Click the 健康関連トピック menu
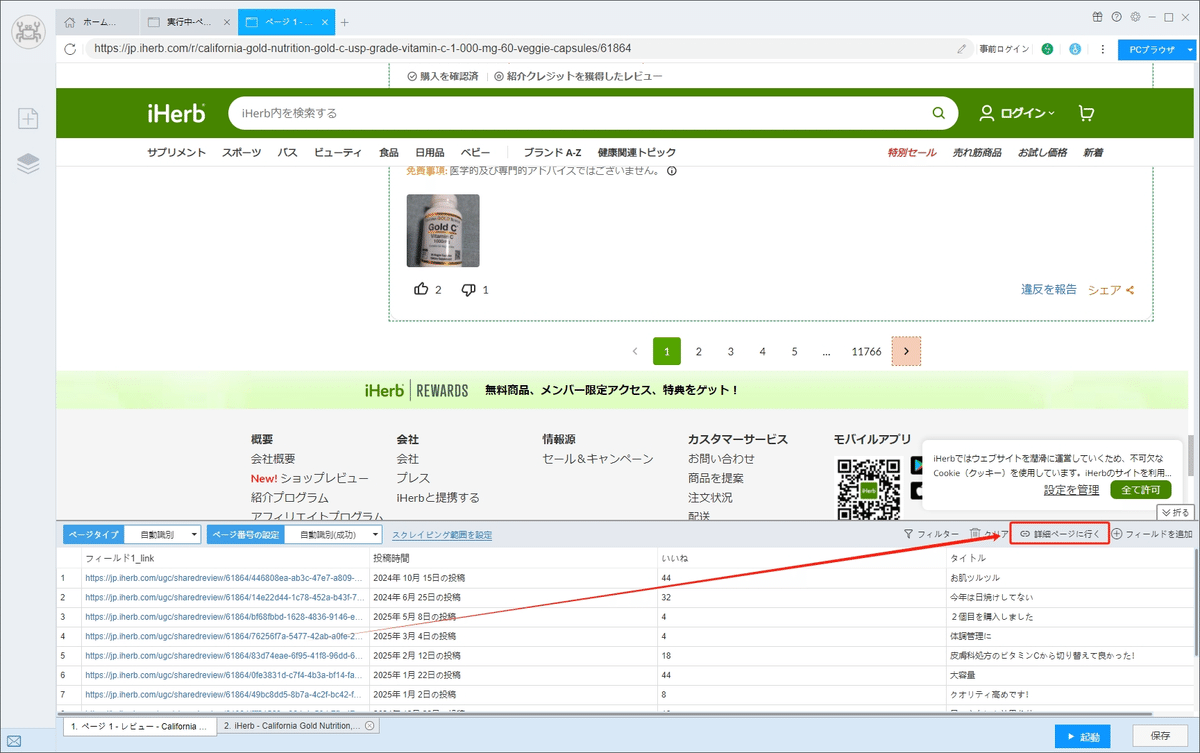The width and height of the screenshot is (1200, 753). coord(636,152)
